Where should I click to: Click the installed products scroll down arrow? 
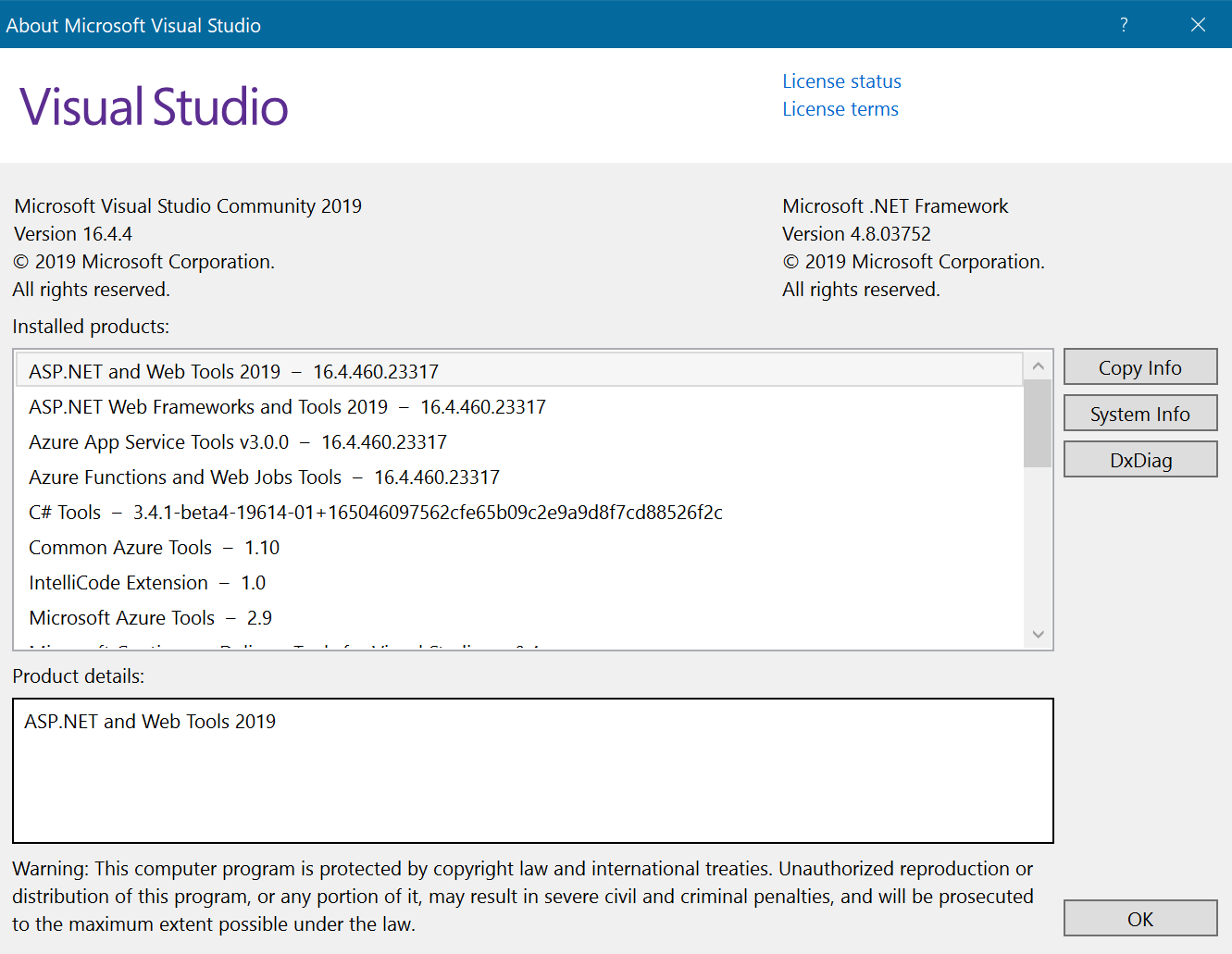coord(1038,634)
